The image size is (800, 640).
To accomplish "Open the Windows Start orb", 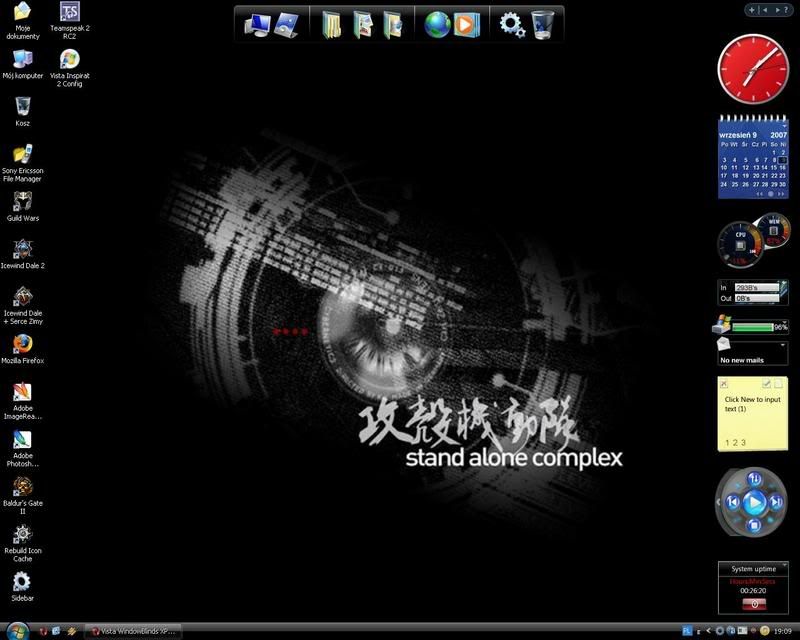I will click(x=17, y=631).
